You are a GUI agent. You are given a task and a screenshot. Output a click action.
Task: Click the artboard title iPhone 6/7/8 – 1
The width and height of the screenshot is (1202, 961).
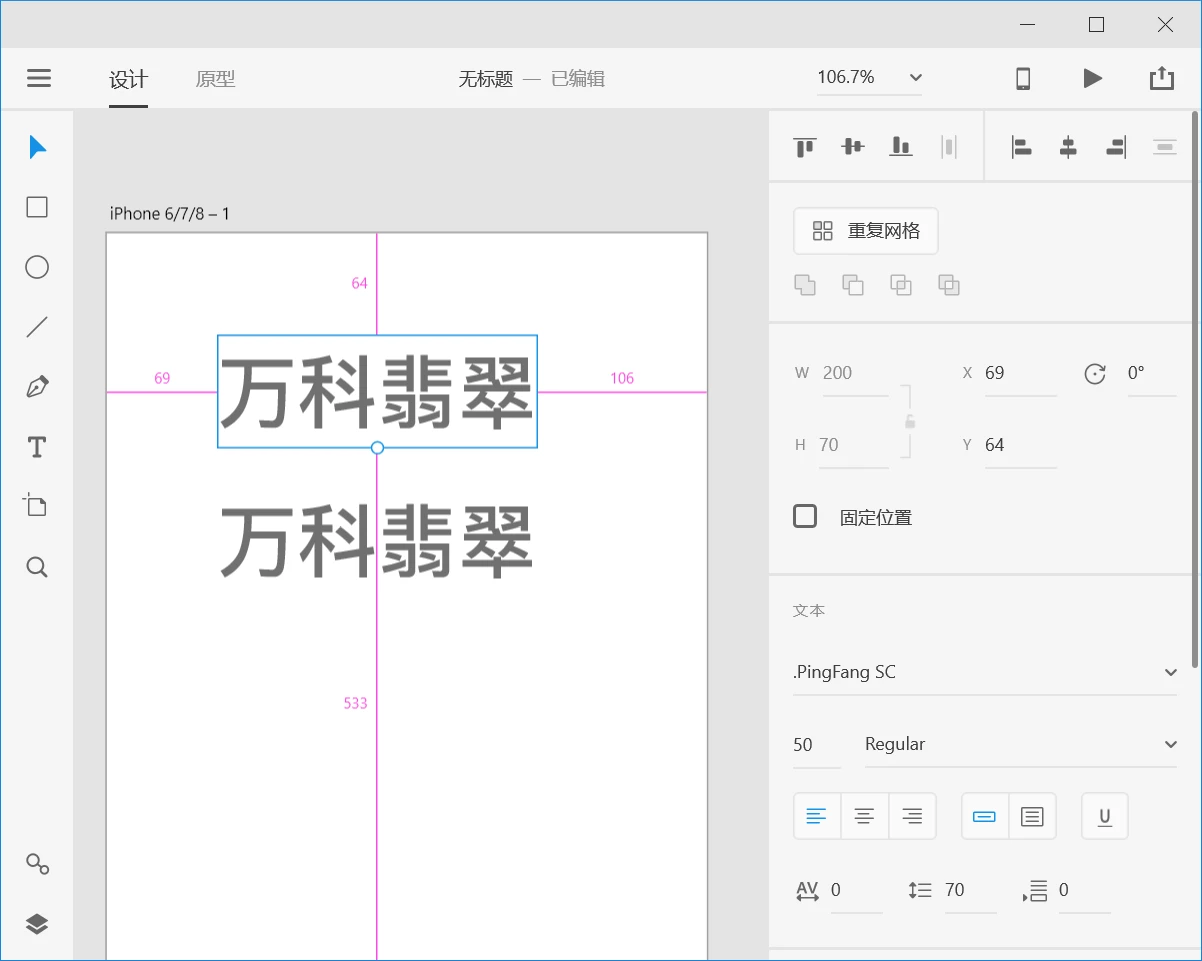click(x=169, y=213)
